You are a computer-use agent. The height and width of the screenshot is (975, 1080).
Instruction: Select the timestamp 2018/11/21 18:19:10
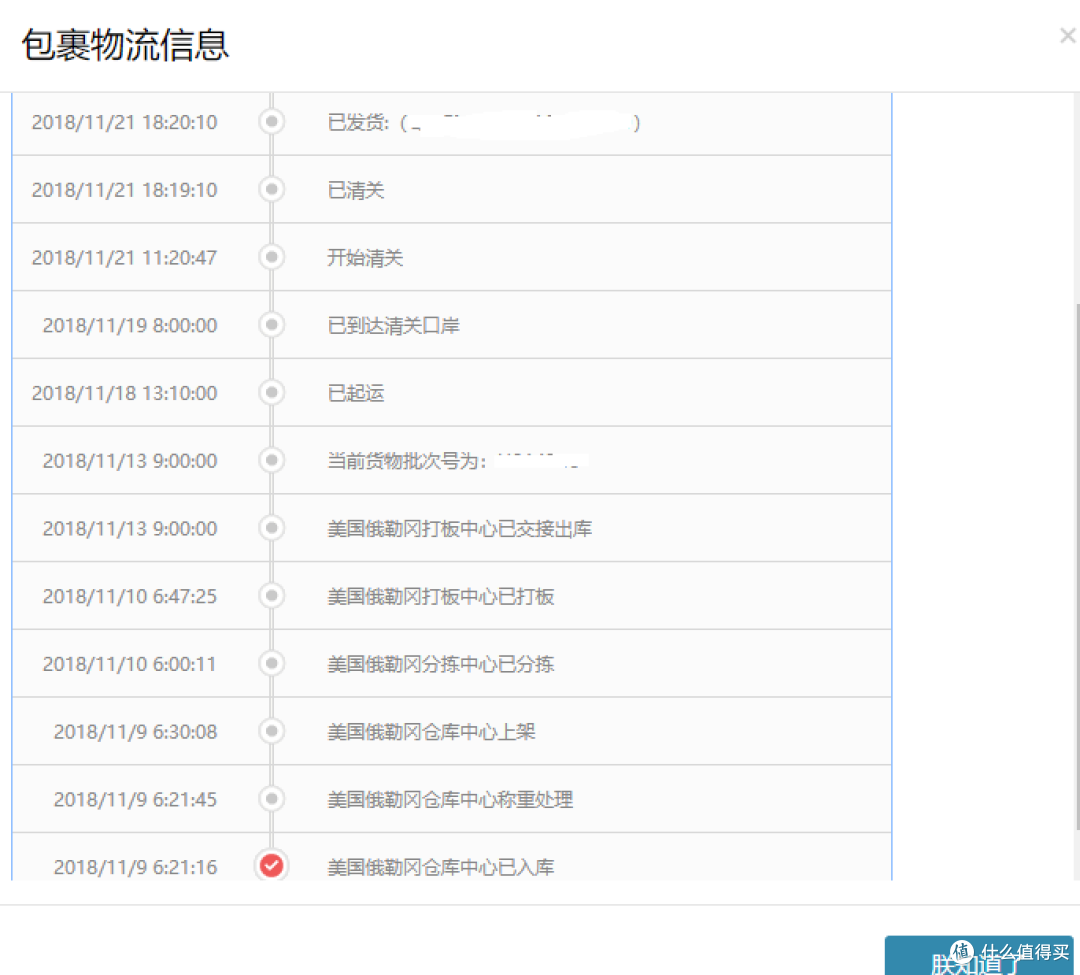(125, 190)
